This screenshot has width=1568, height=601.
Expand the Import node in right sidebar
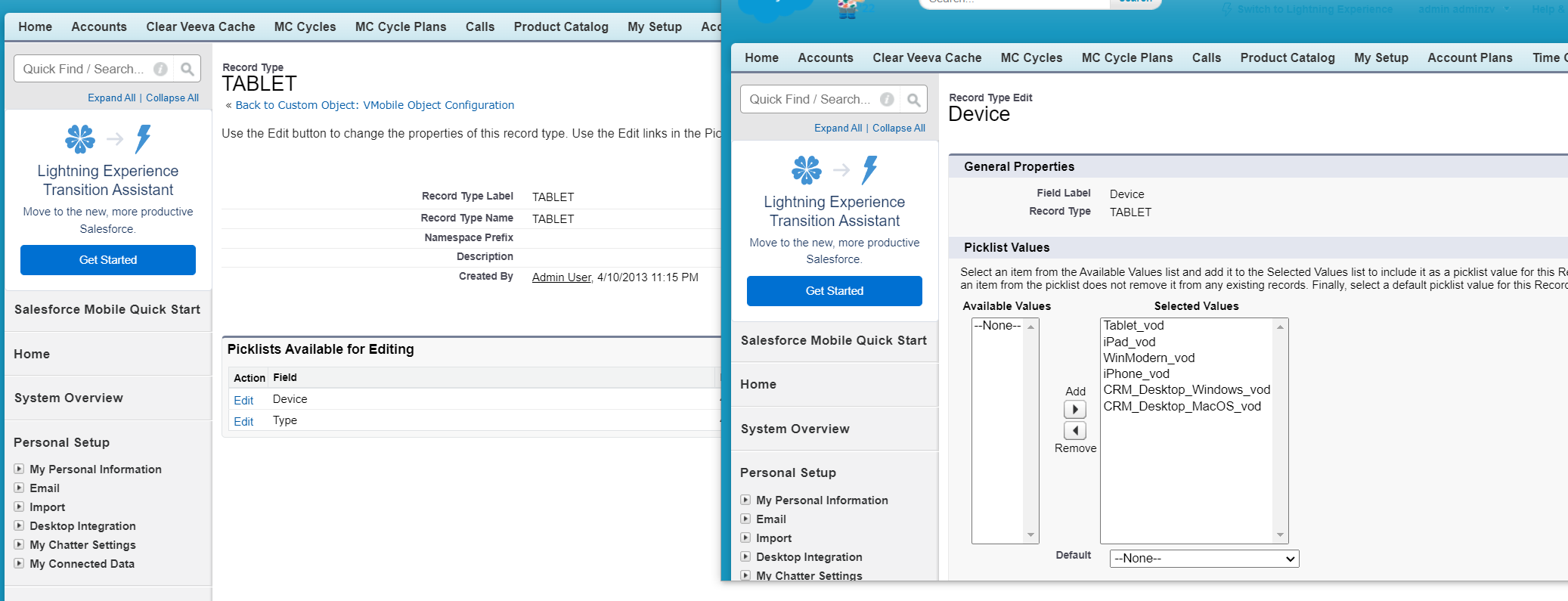click(745, 537)
